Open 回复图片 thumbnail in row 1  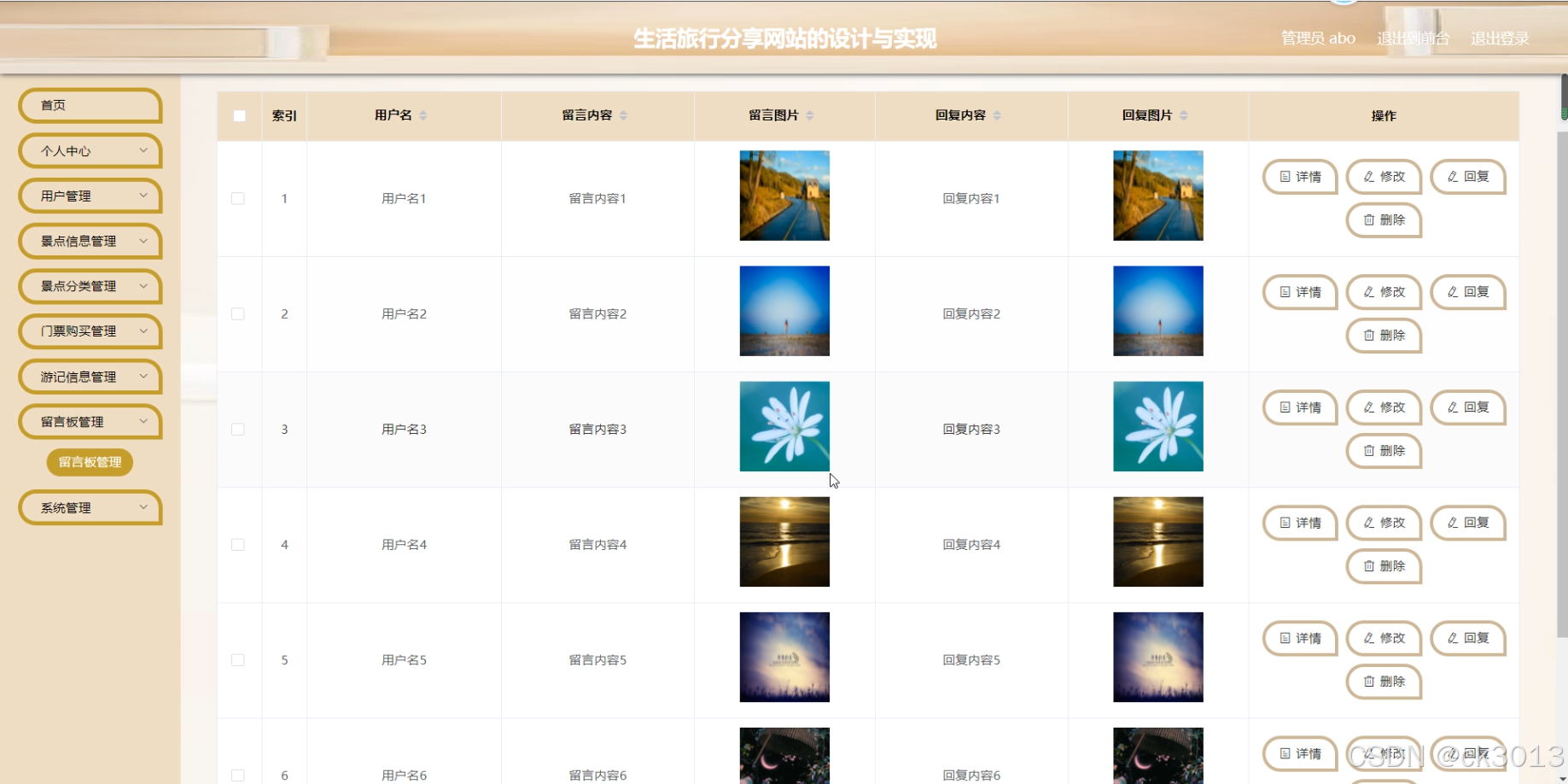1158,196
